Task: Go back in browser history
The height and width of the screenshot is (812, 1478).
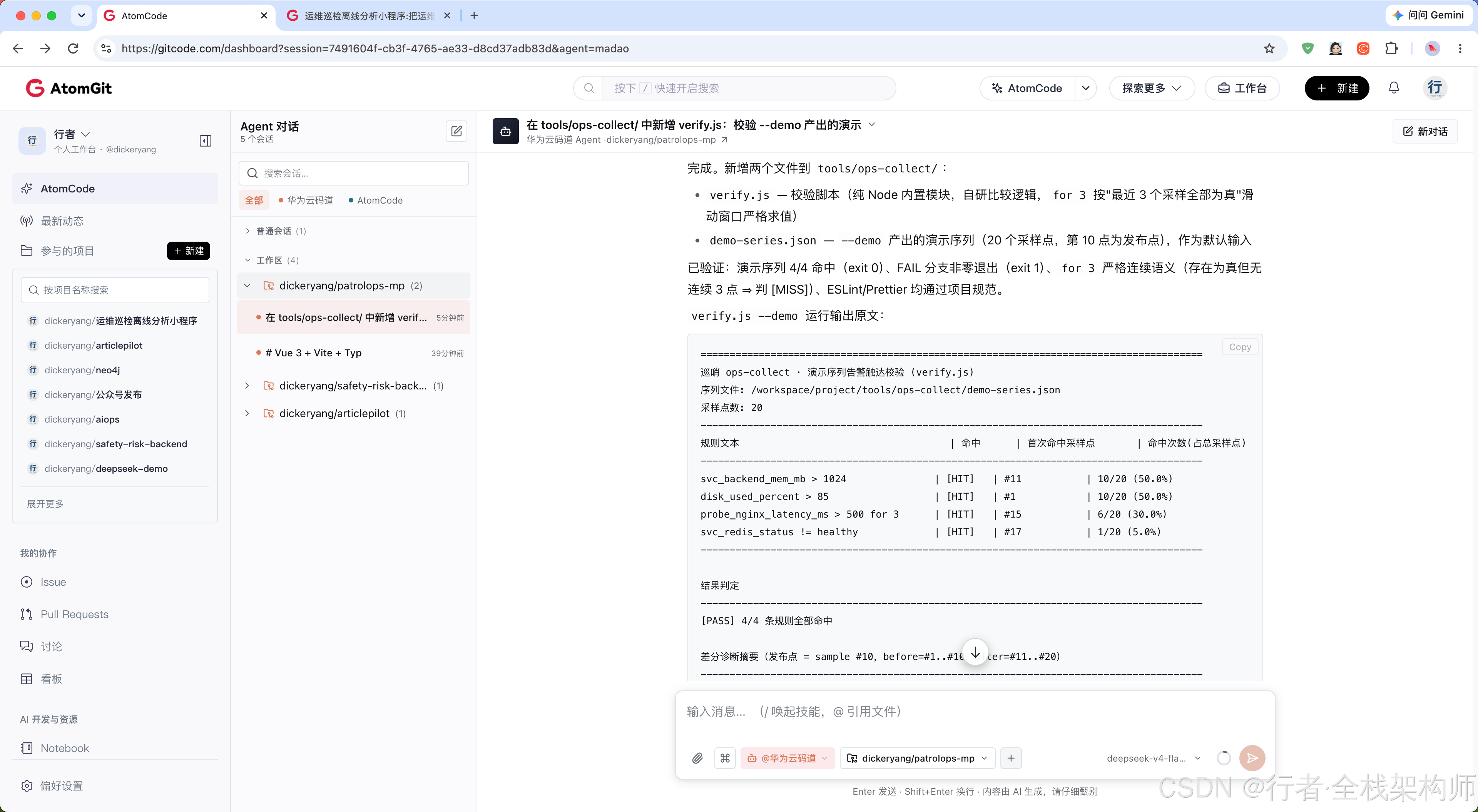Action: [18, 49]
